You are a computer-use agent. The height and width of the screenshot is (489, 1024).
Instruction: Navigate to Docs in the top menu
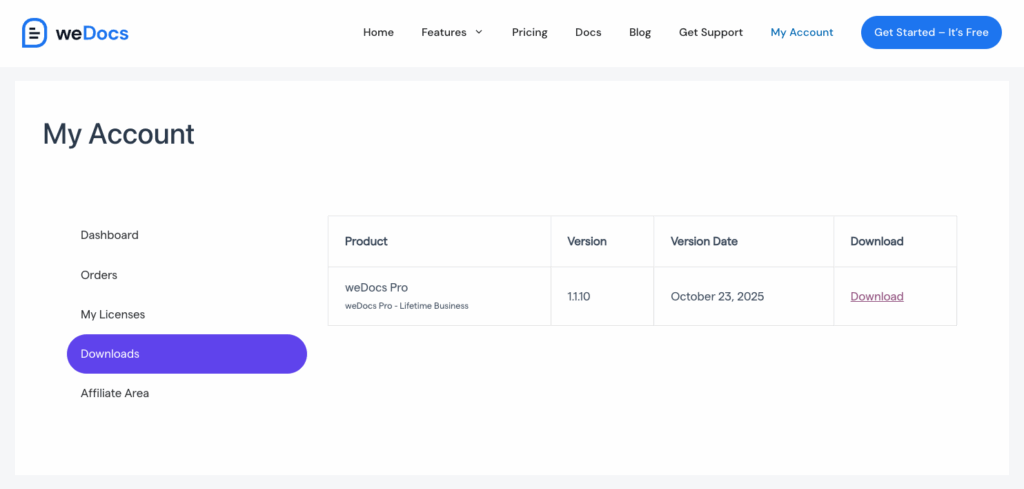pos(588,32)
